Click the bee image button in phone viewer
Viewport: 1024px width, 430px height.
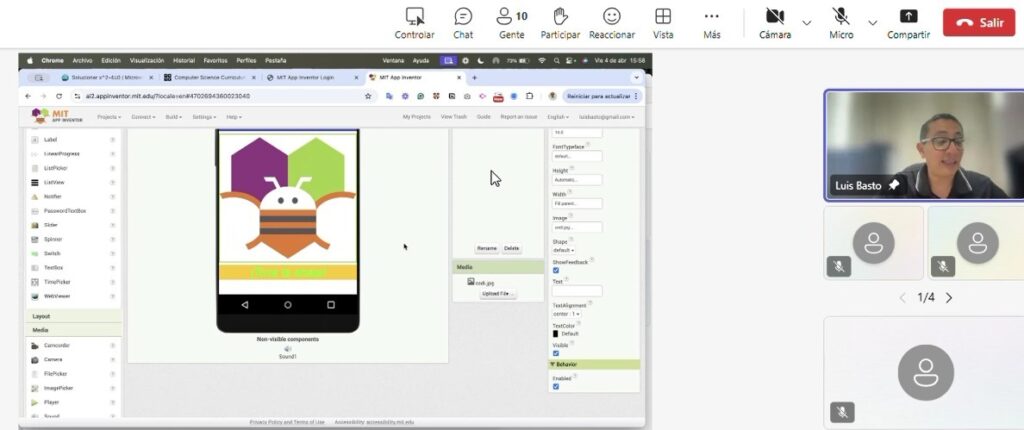click(288, 197)
